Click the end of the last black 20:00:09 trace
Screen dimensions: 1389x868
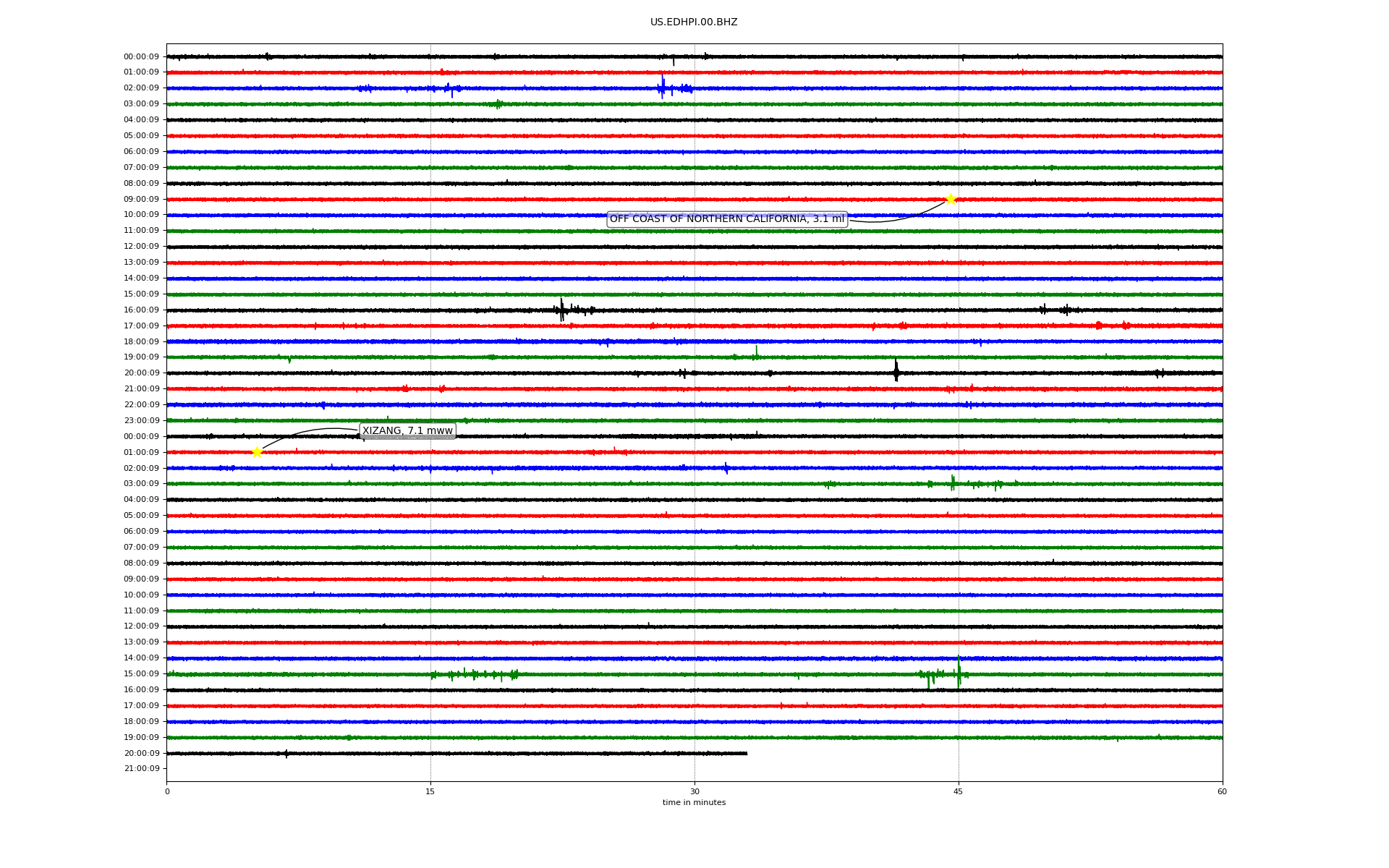(746, 754)
